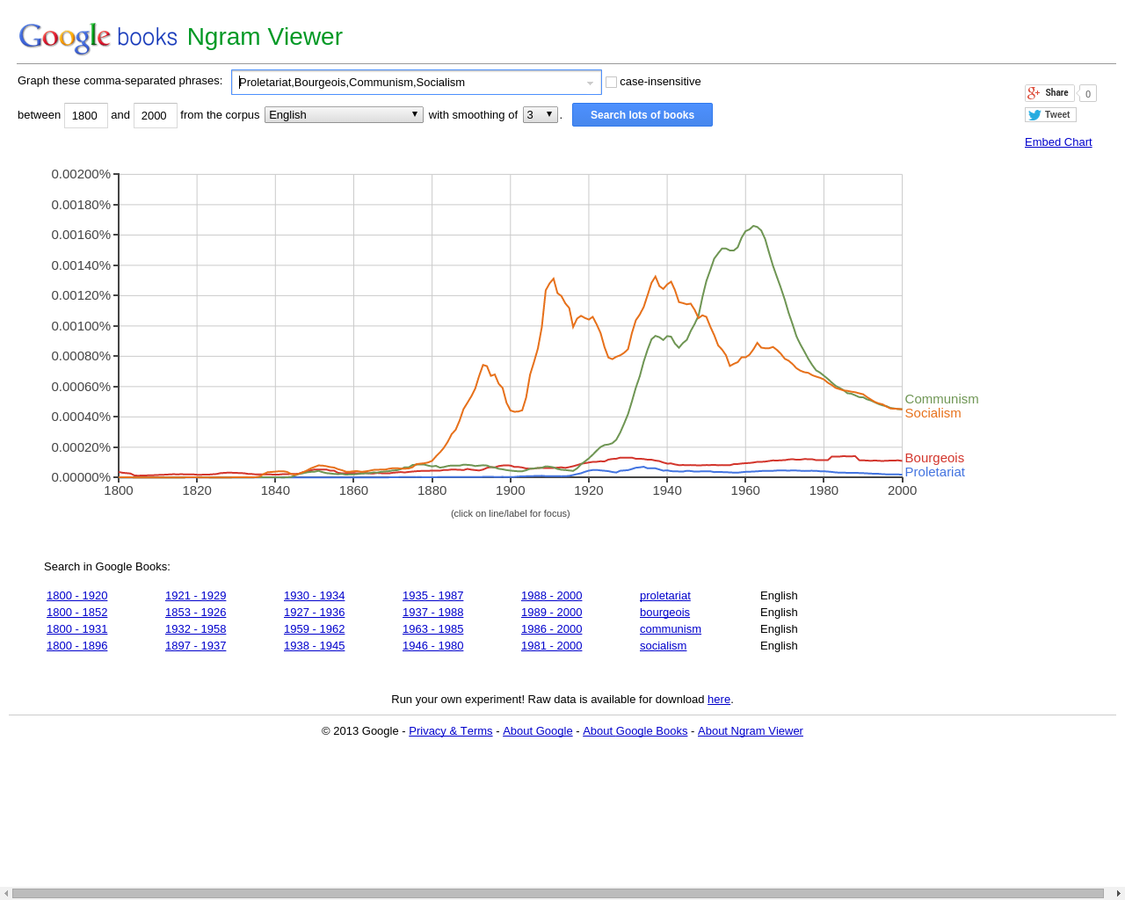Click the books Ngram Viewer title text

(x=230, y=37)
